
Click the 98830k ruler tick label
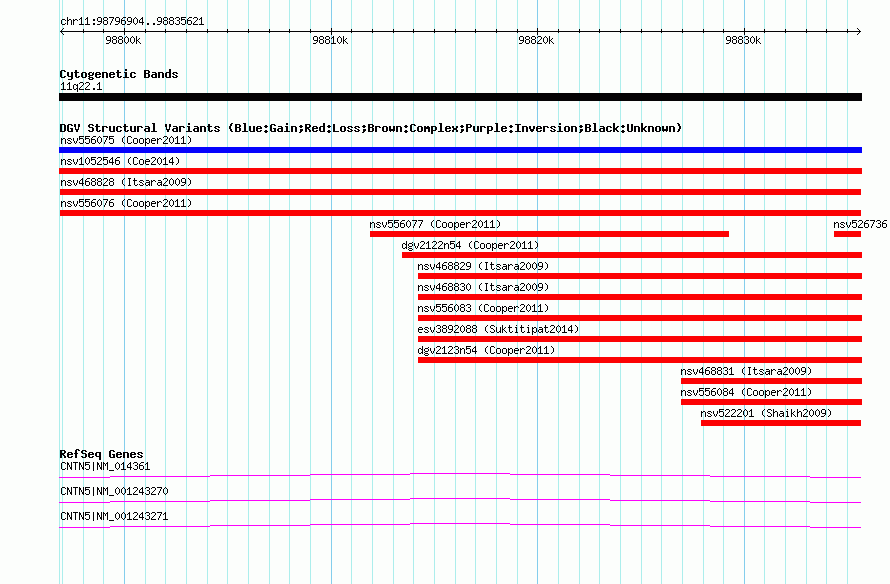click(743, 40)
